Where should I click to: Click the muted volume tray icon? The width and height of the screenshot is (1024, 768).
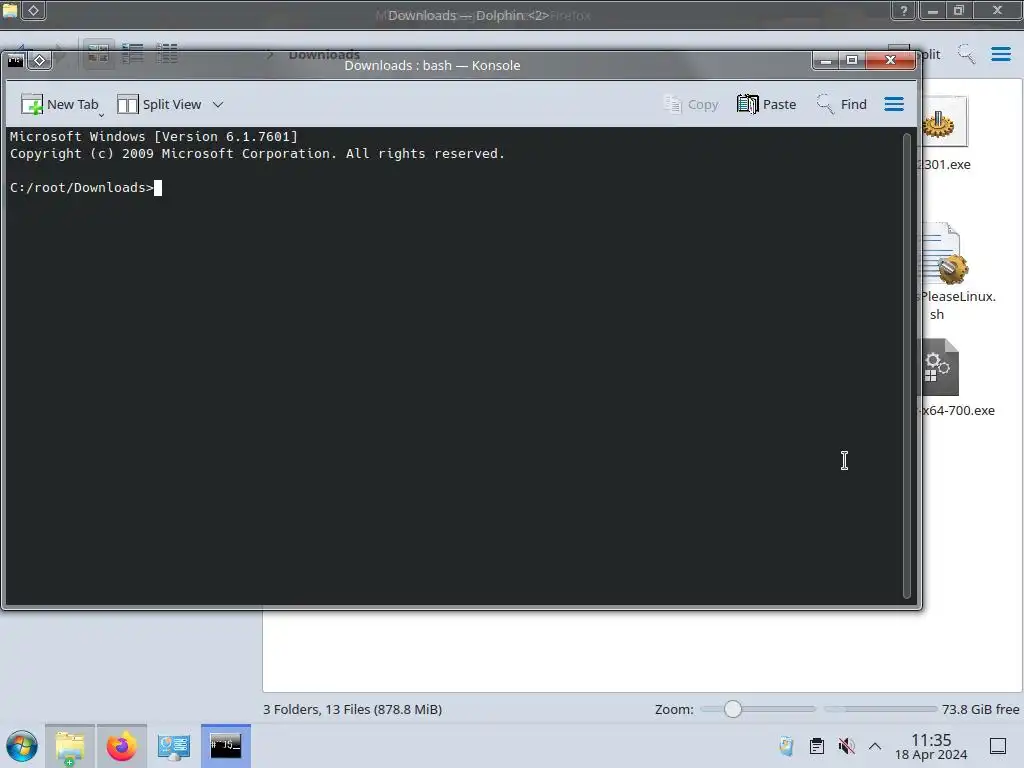846,746
